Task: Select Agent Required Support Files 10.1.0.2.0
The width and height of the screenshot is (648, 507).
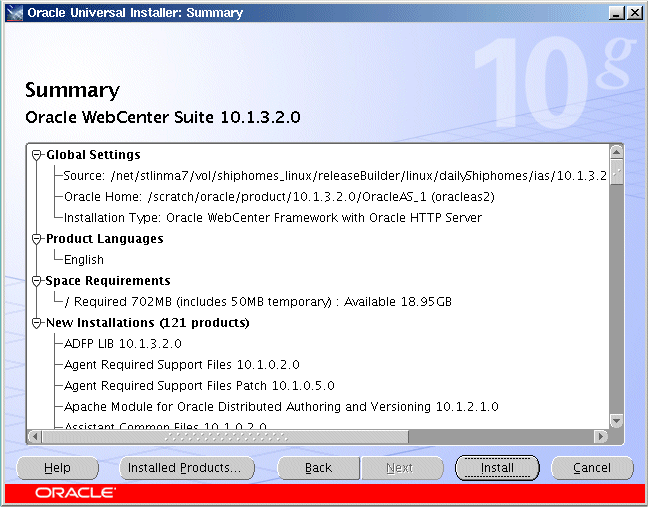Action: tap(182, 365)
